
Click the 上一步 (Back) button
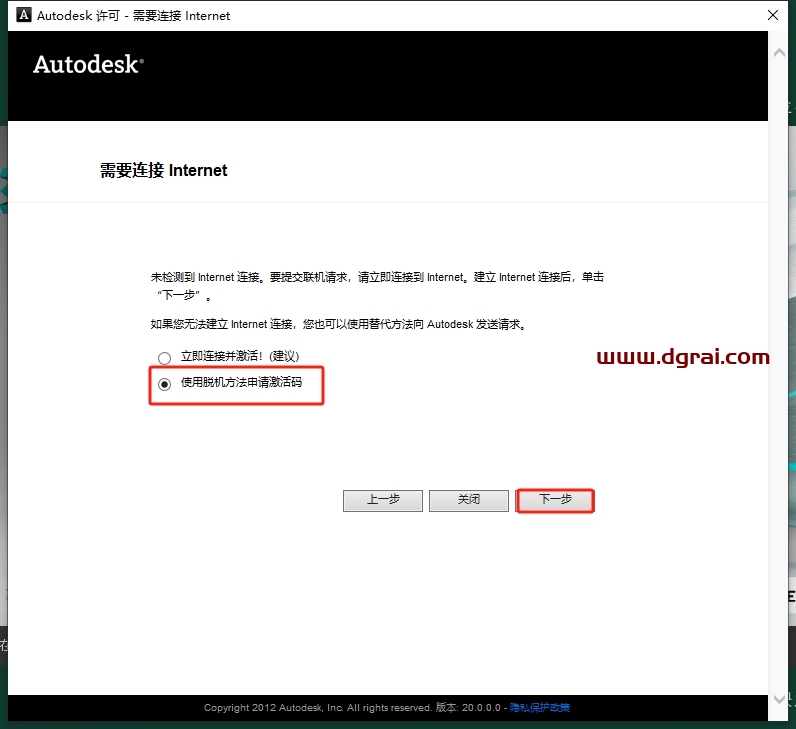point(383,501)
